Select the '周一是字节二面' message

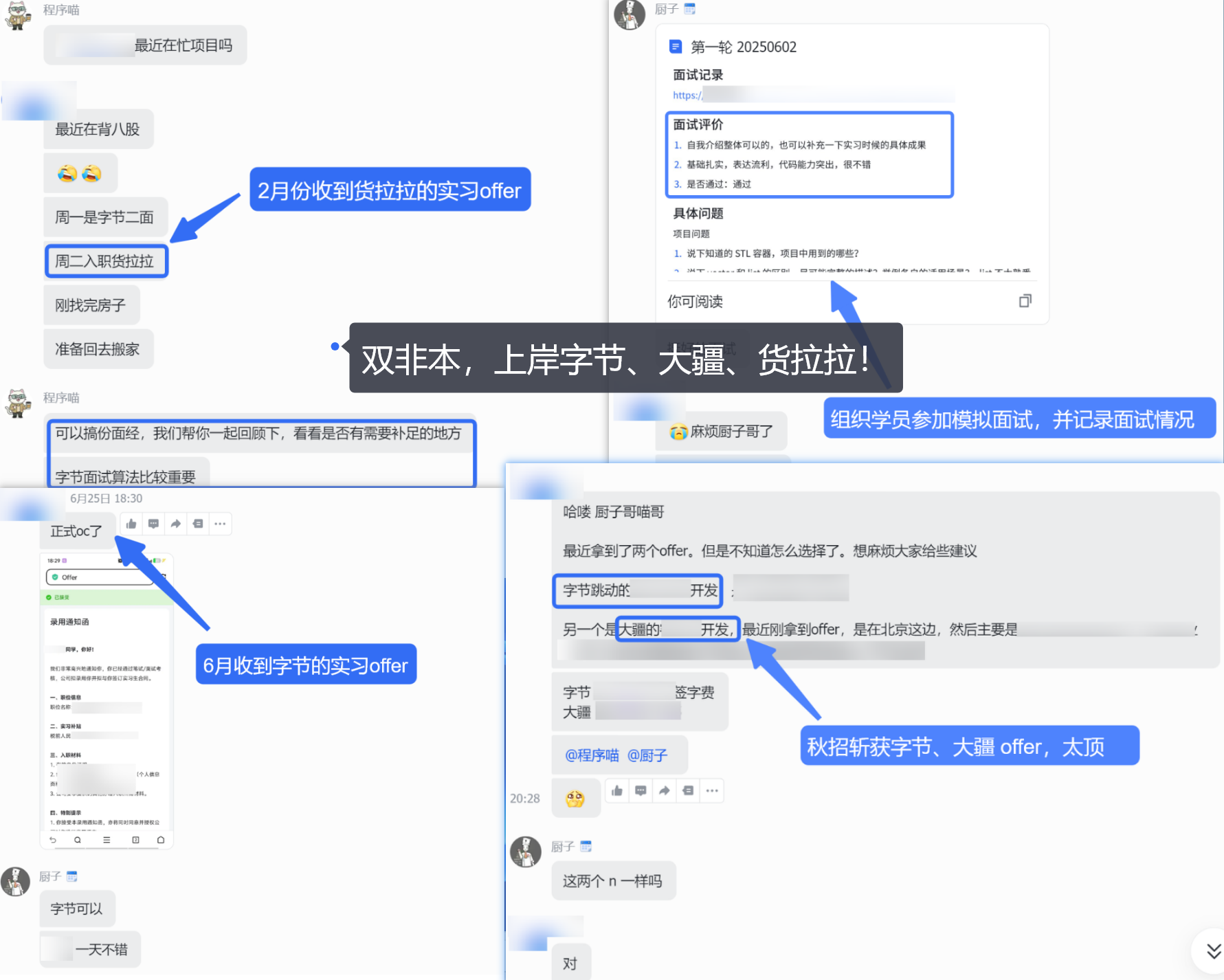tap(105, 217)
